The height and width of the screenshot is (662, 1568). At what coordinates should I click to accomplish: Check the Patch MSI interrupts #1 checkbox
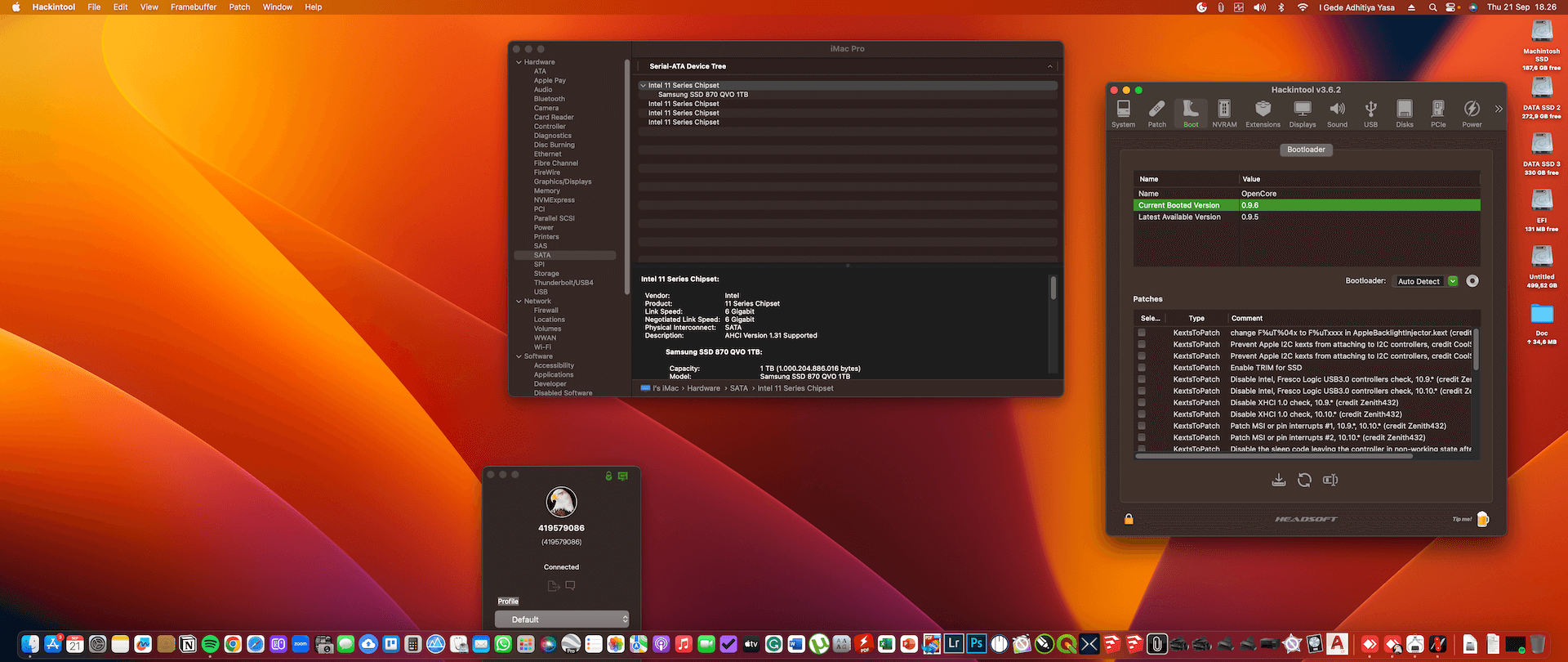click(1142, 426)
